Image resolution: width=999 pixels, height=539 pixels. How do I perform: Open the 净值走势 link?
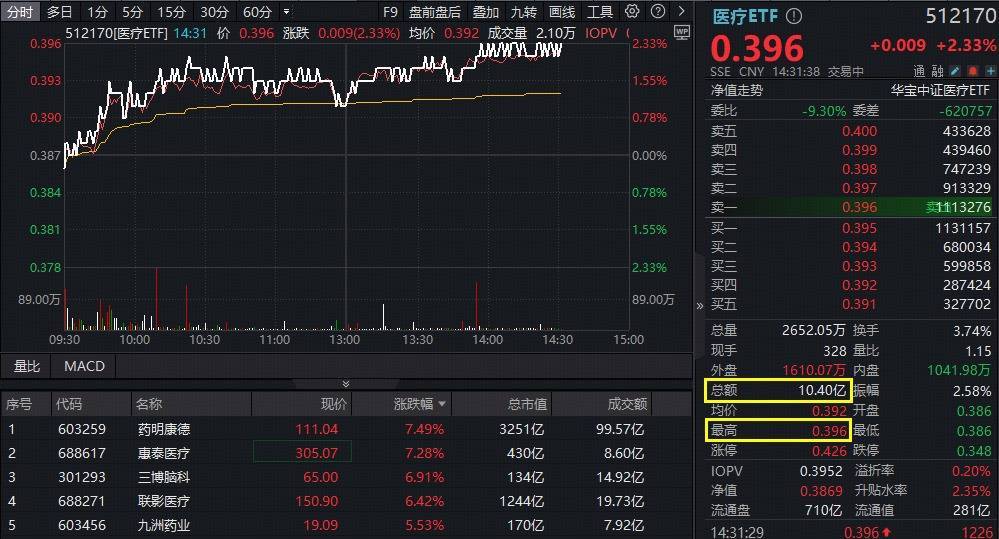click(736, 90)
